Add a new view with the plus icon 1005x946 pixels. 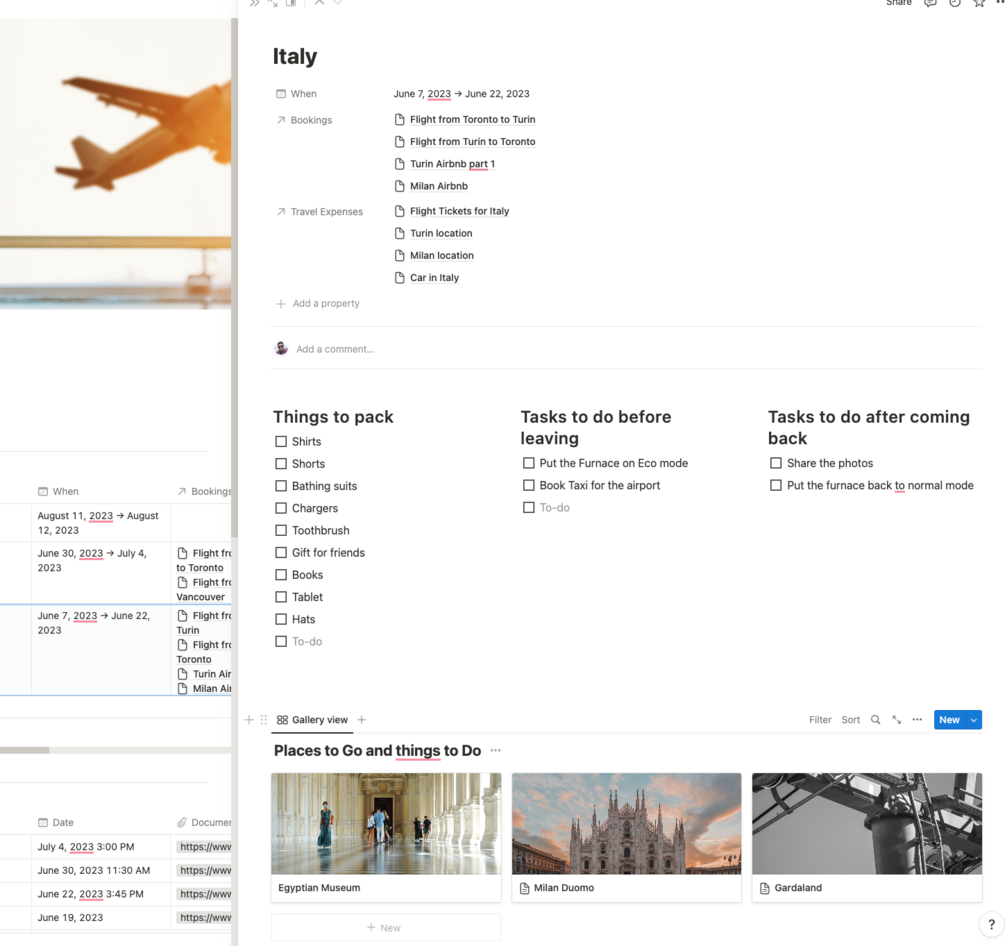pos(361,720)
